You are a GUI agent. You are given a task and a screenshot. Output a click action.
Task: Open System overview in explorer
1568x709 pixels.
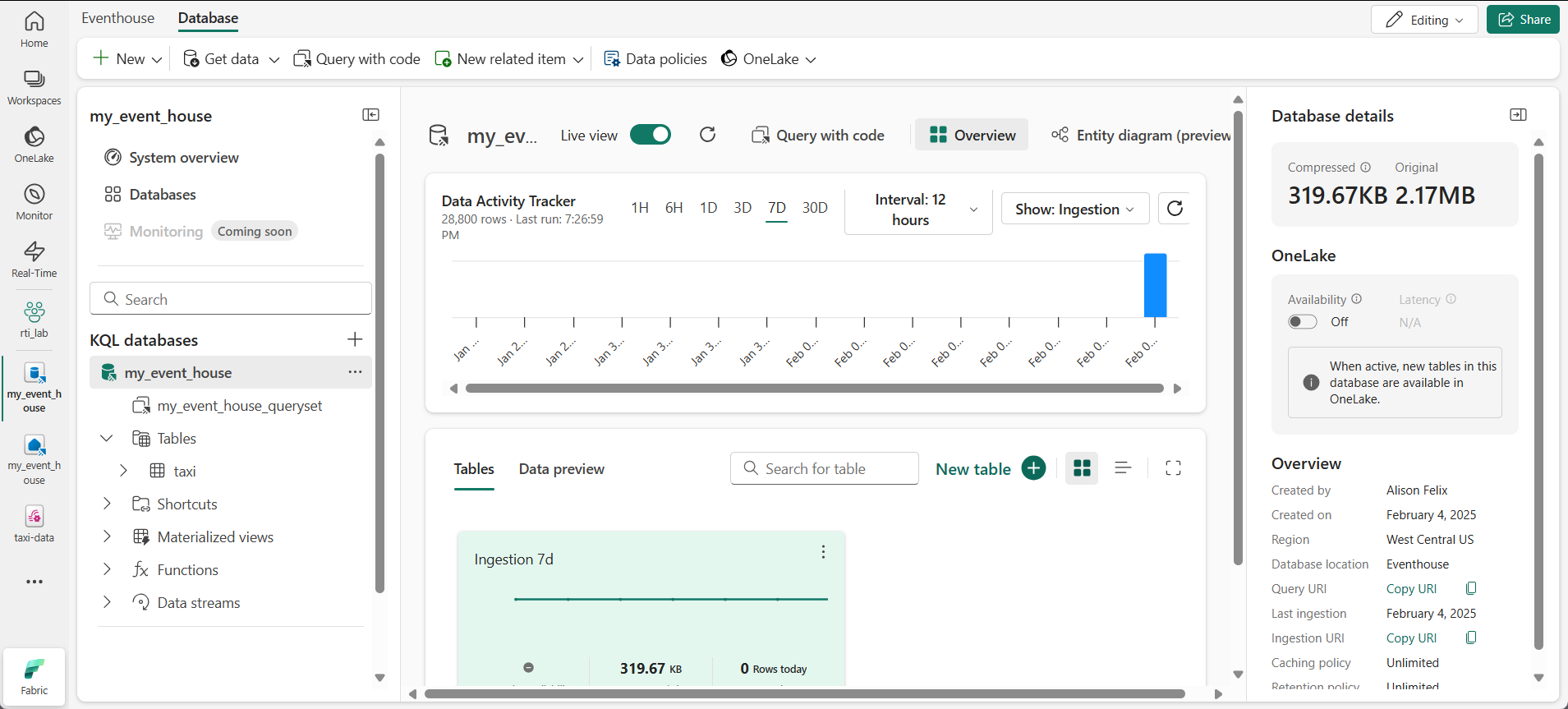coord(172,158)
